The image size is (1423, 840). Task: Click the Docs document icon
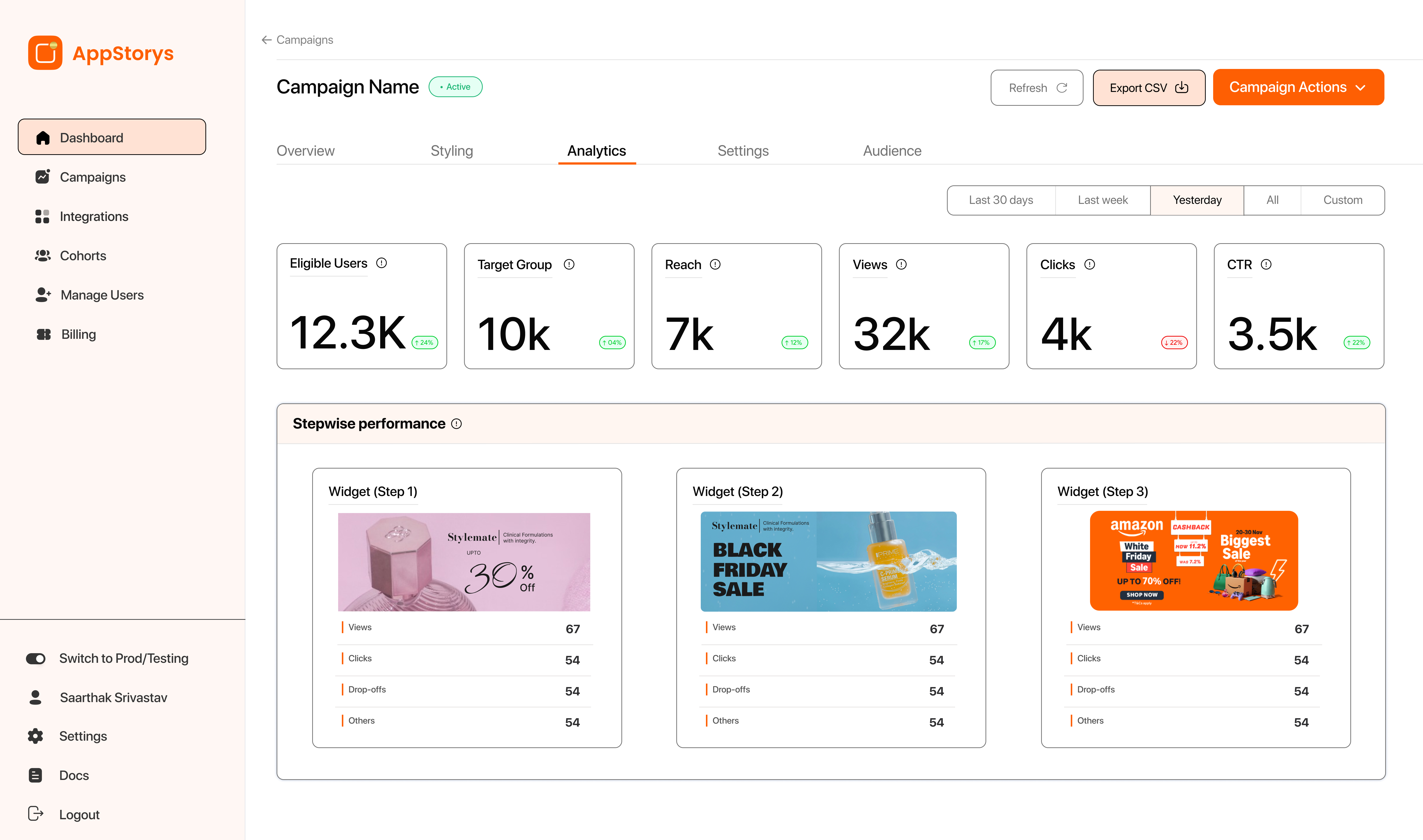pos(35,775)
